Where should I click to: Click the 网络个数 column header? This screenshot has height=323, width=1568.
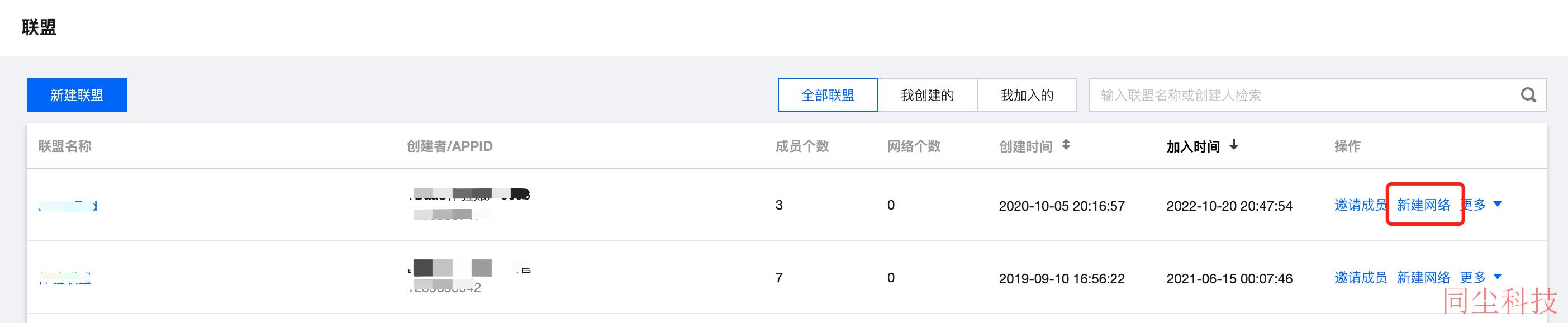coord(914,146)
